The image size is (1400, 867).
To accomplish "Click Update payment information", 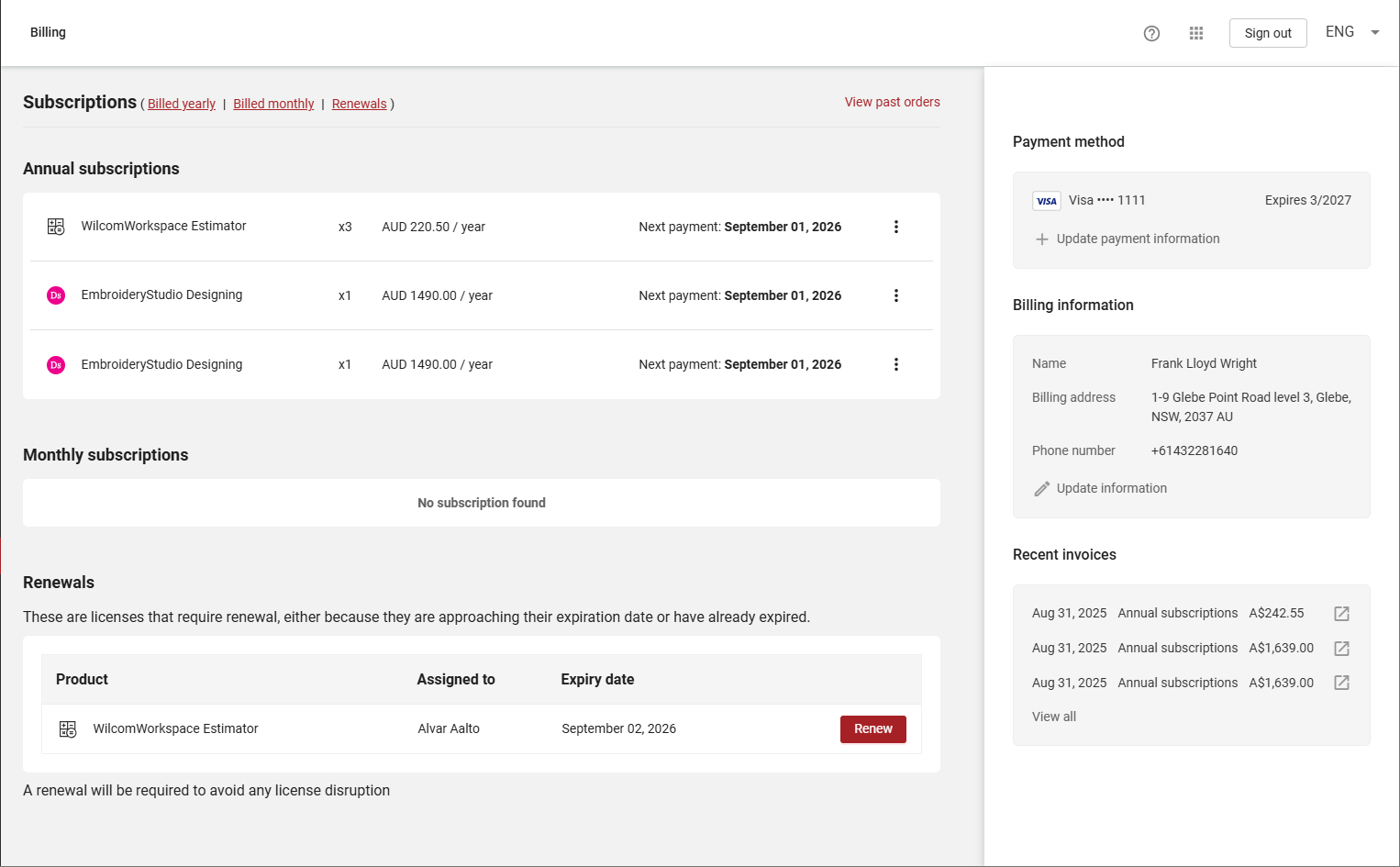I will (x=1139, y=239).
